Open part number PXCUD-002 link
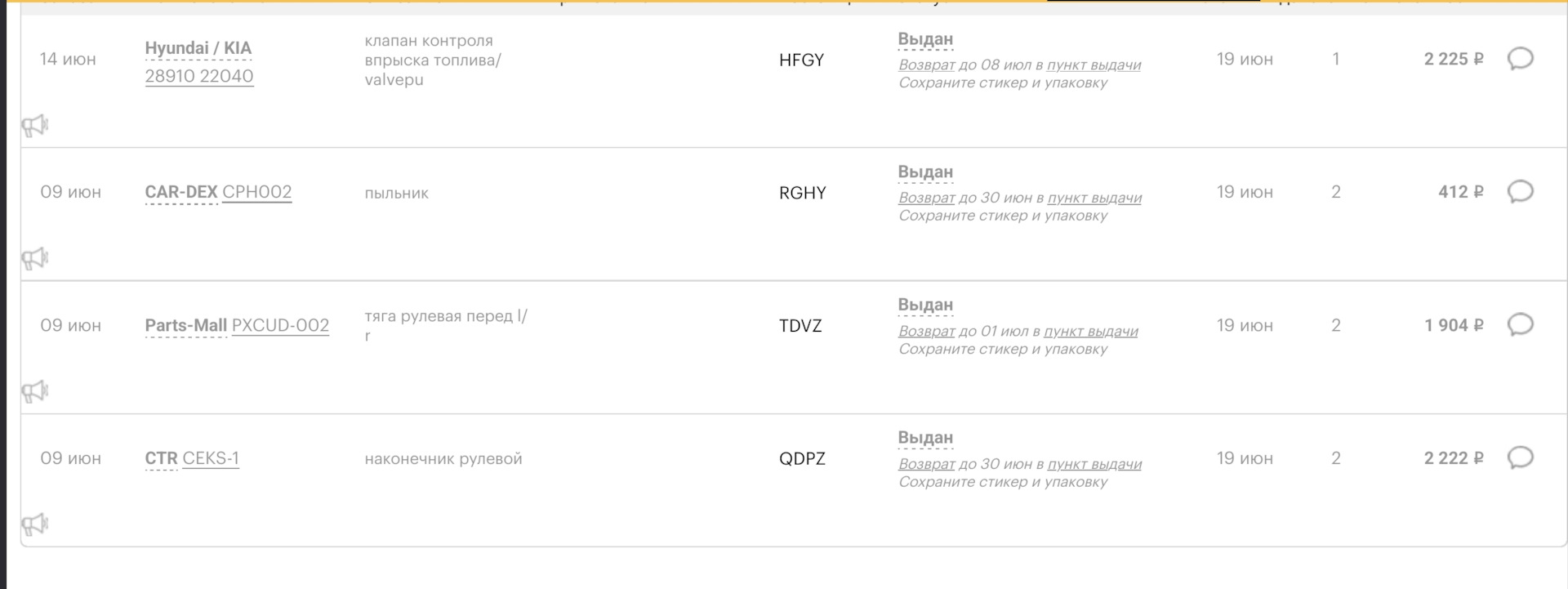 [x=280, y=325]
